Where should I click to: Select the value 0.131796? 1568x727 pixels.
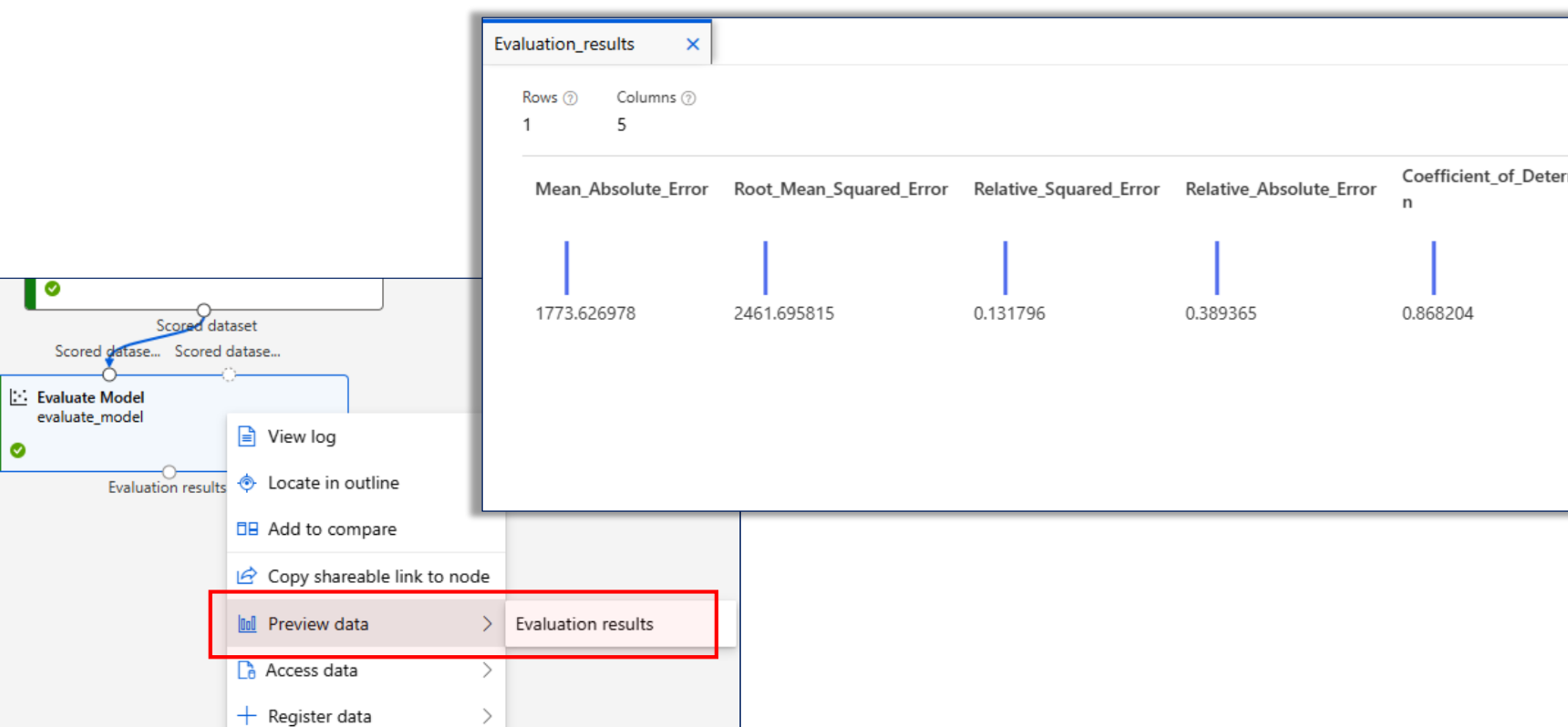[1009, 313]
